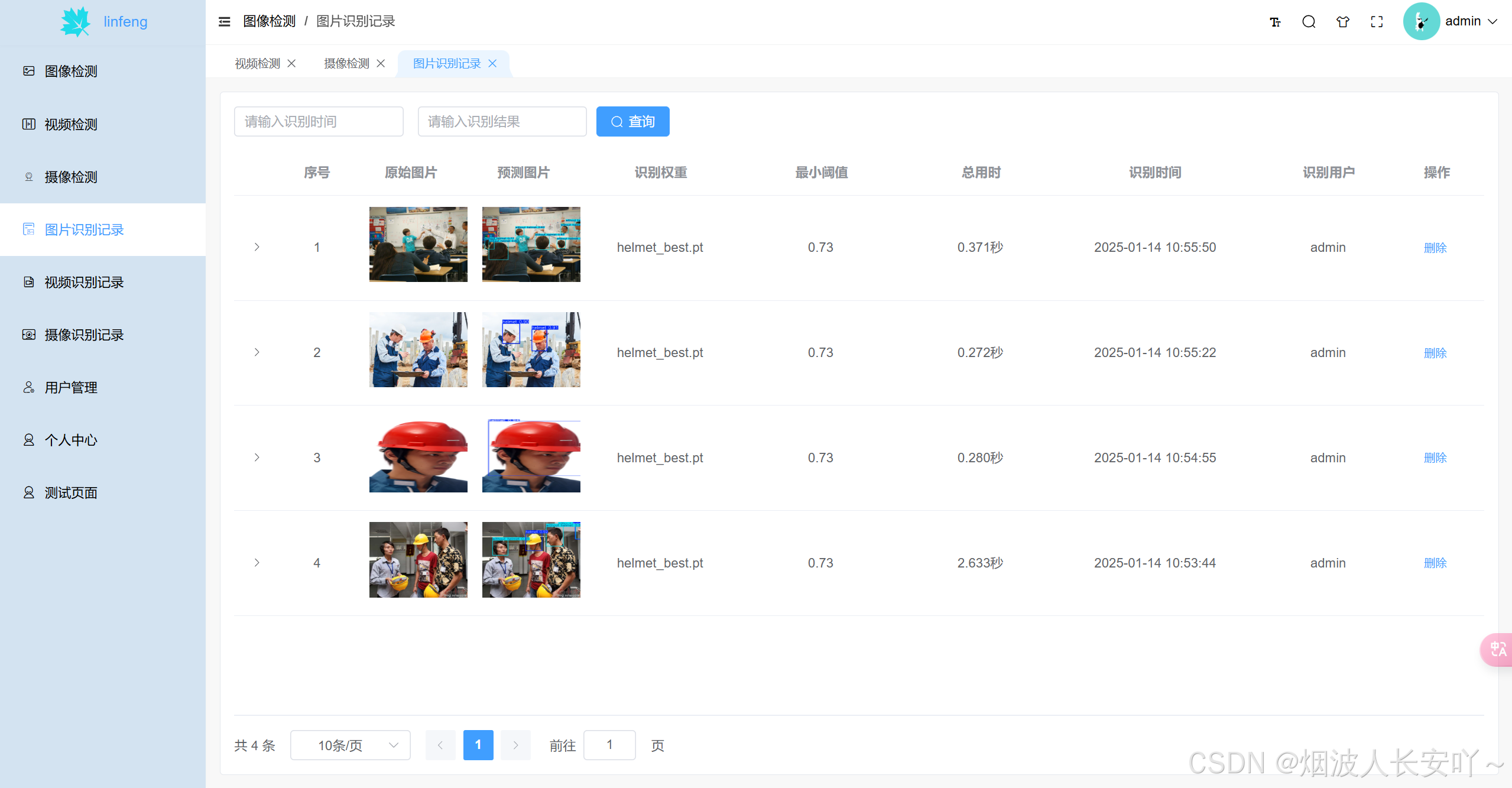Viewport: 1512px width, 788px height.
Task: Open 摄像检测 in the sidebar menu
Action: click(x=103, y=177)
